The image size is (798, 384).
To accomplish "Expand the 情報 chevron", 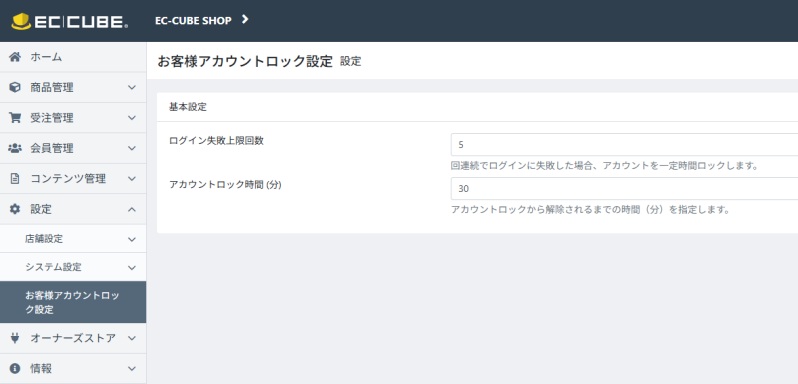I will (132, 369).
